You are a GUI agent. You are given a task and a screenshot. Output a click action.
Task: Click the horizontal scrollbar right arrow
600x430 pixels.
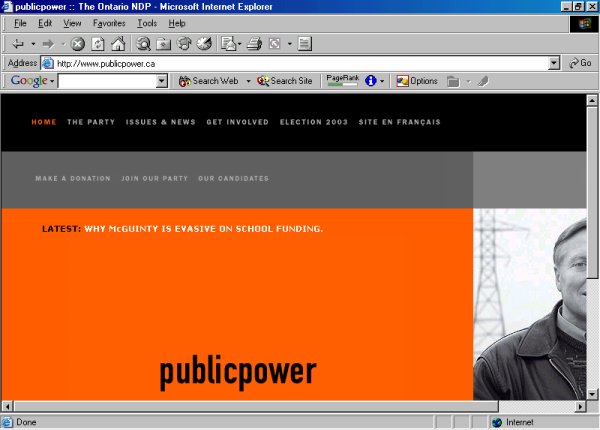point(580,406)
